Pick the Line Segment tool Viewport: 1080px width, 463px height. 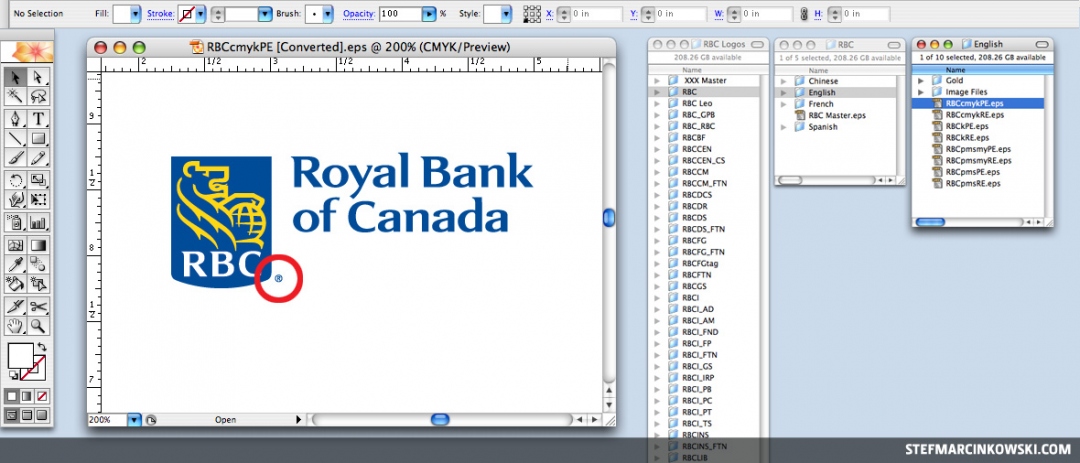(16, 138)
